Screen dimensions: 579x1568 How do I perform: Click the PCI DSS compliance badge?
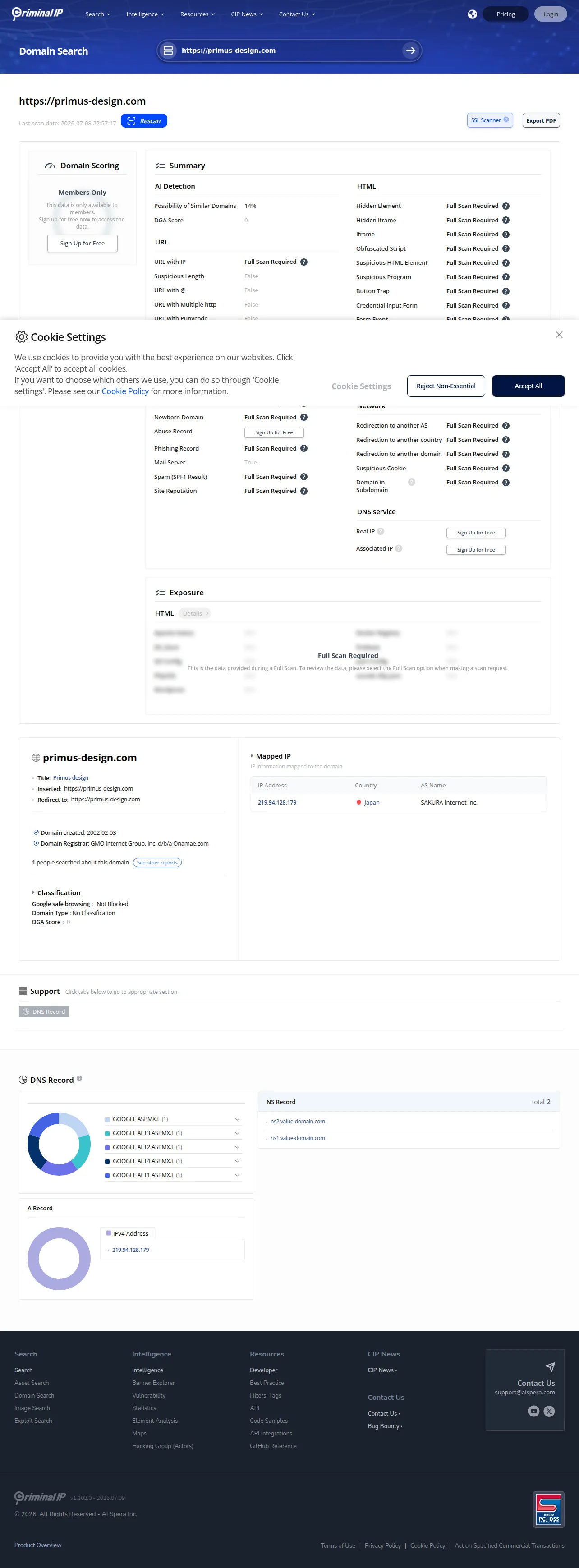[548, 1509]
